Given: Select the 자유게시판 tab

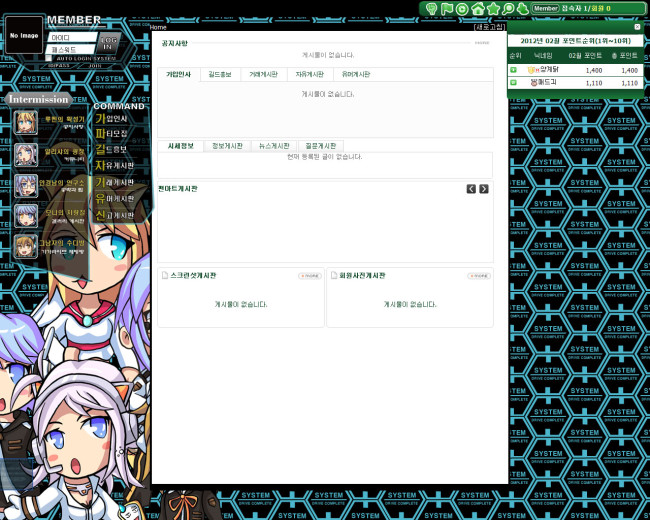Looking at the screenshot, I should (310, 75).
